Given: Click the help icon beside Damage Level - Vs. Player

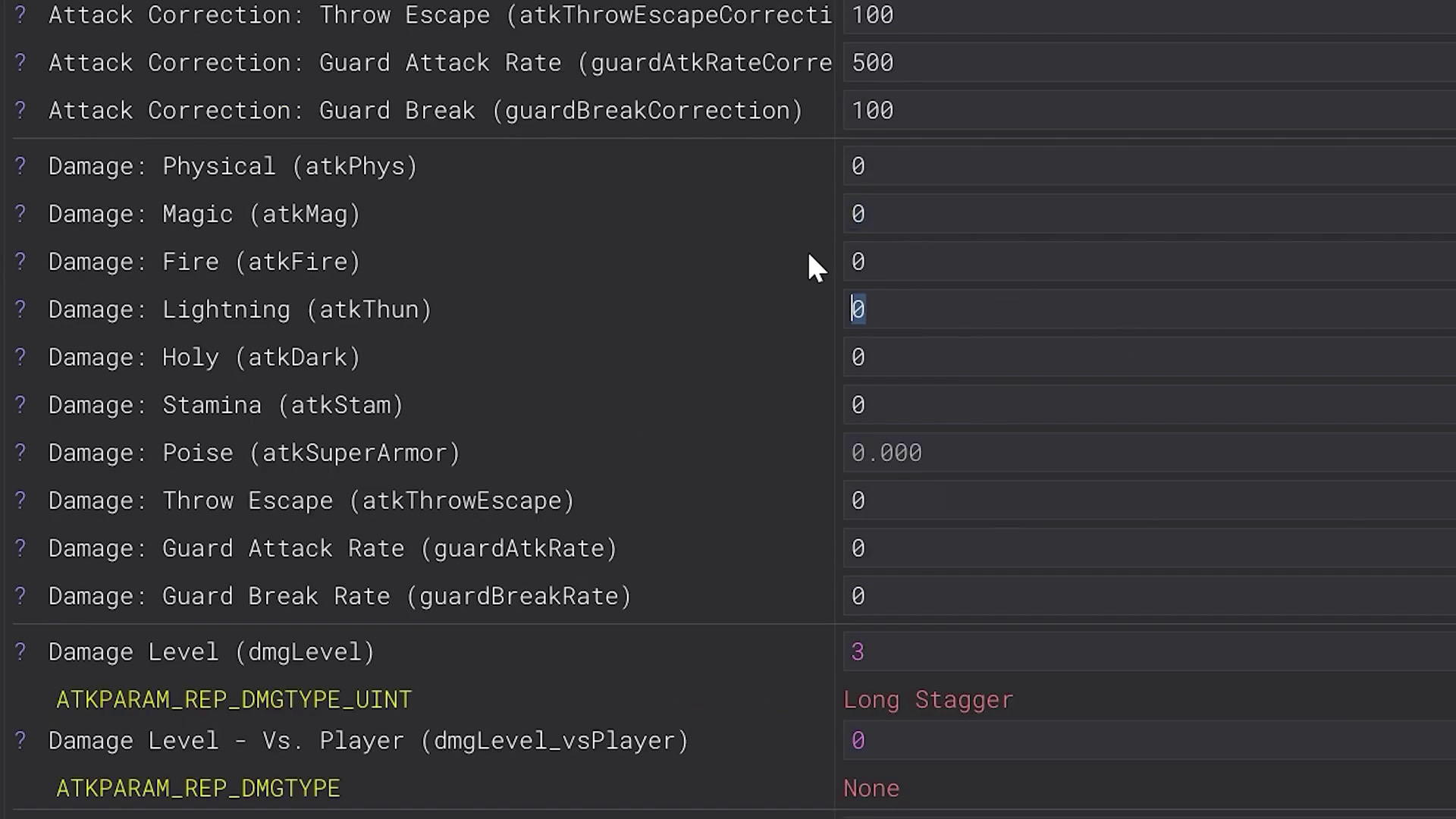Looking at the screenshot, I should (20, 740).
